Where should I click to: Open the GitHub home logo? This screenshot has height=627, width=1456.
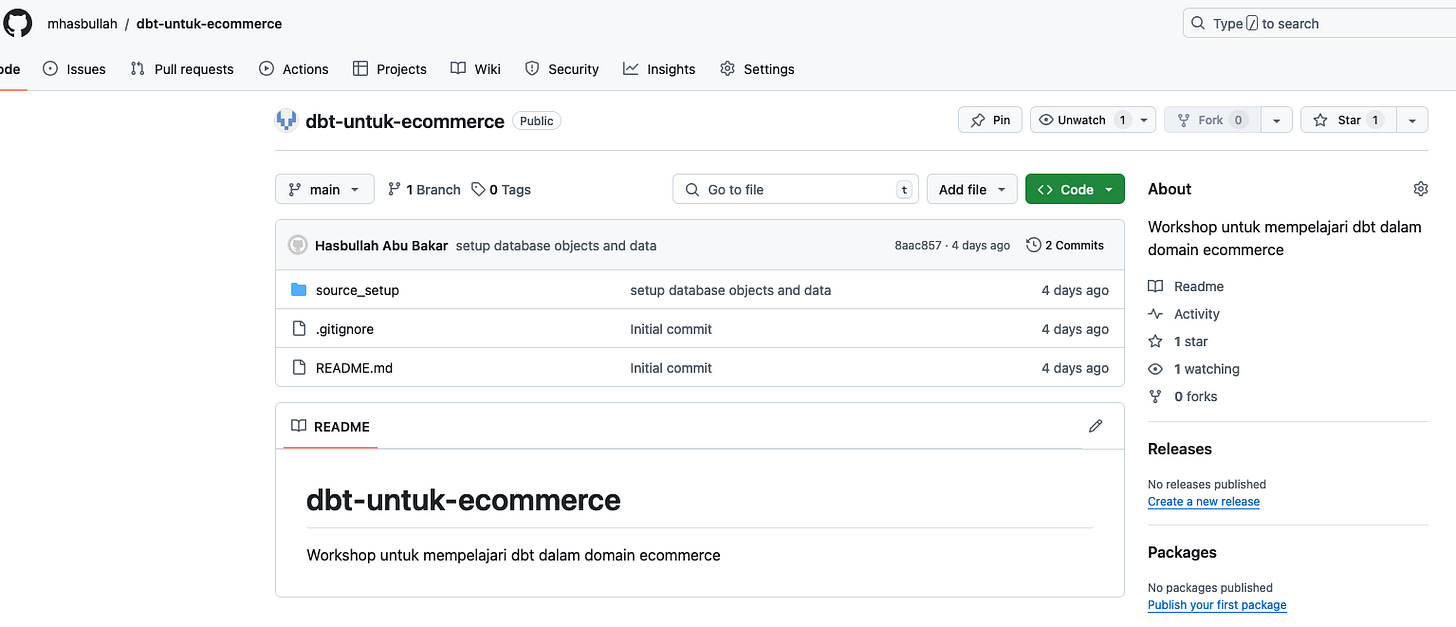18,23
